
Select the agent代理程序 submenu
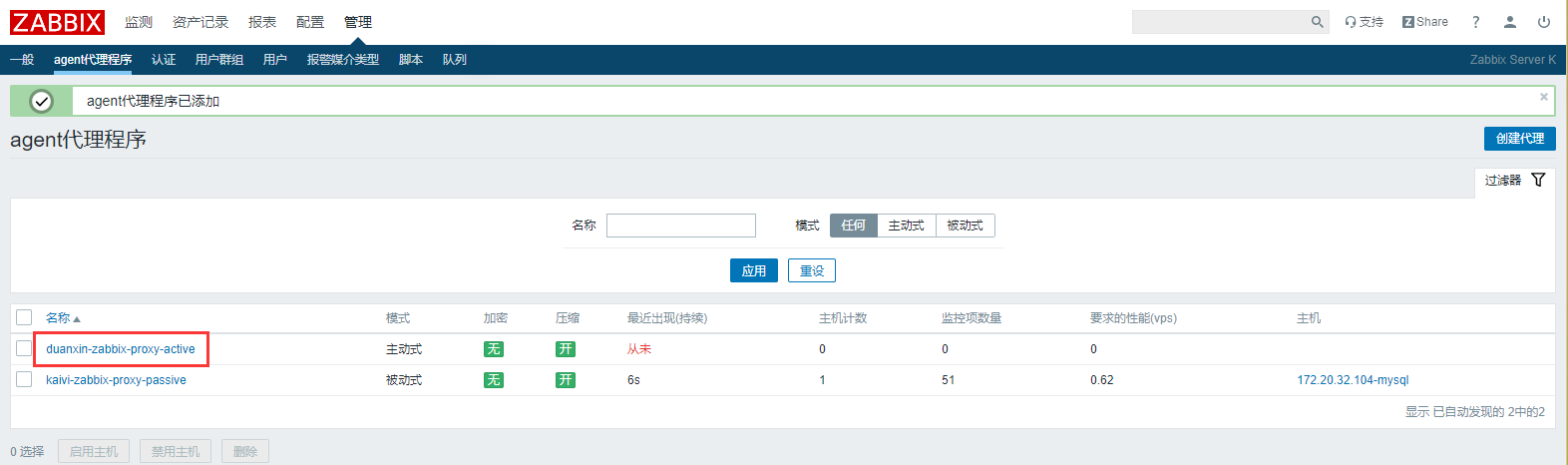(93, 60)
